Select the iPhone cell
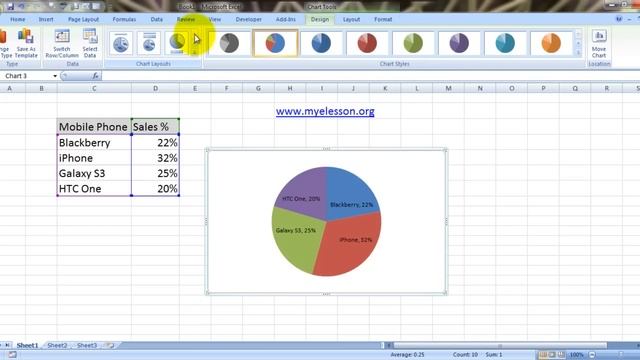640x360 pixels. pyautogui.click(x=94, y=158)
